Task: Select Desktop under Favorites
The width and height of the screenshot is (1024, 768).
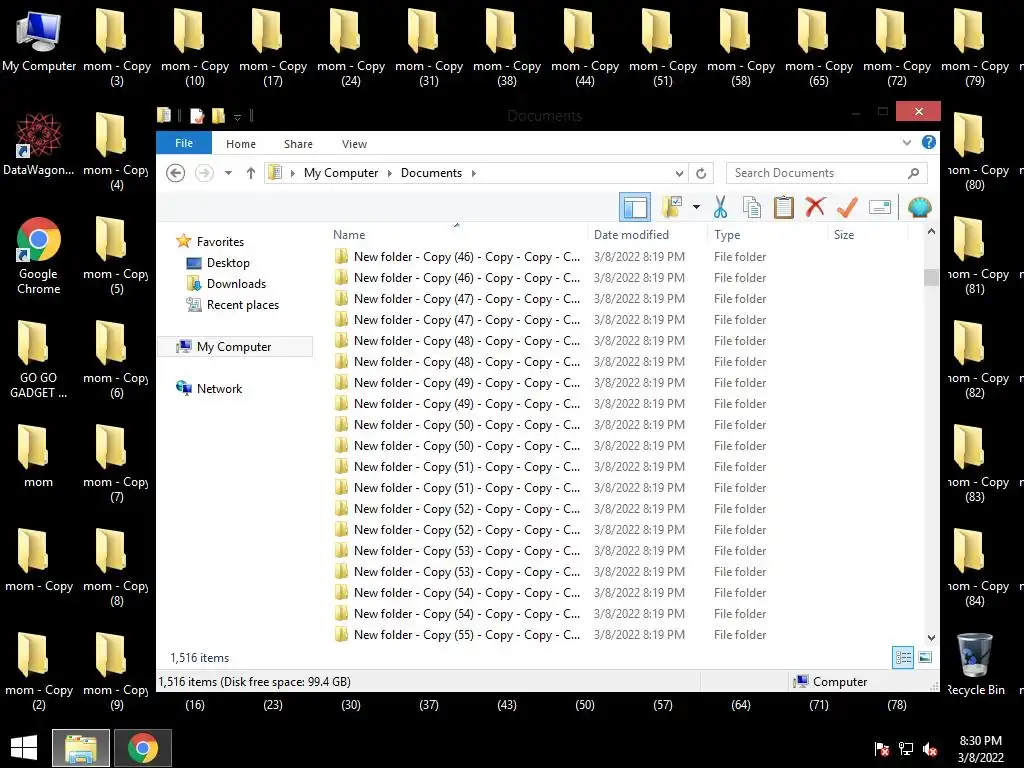Action: tap(217, 263)
